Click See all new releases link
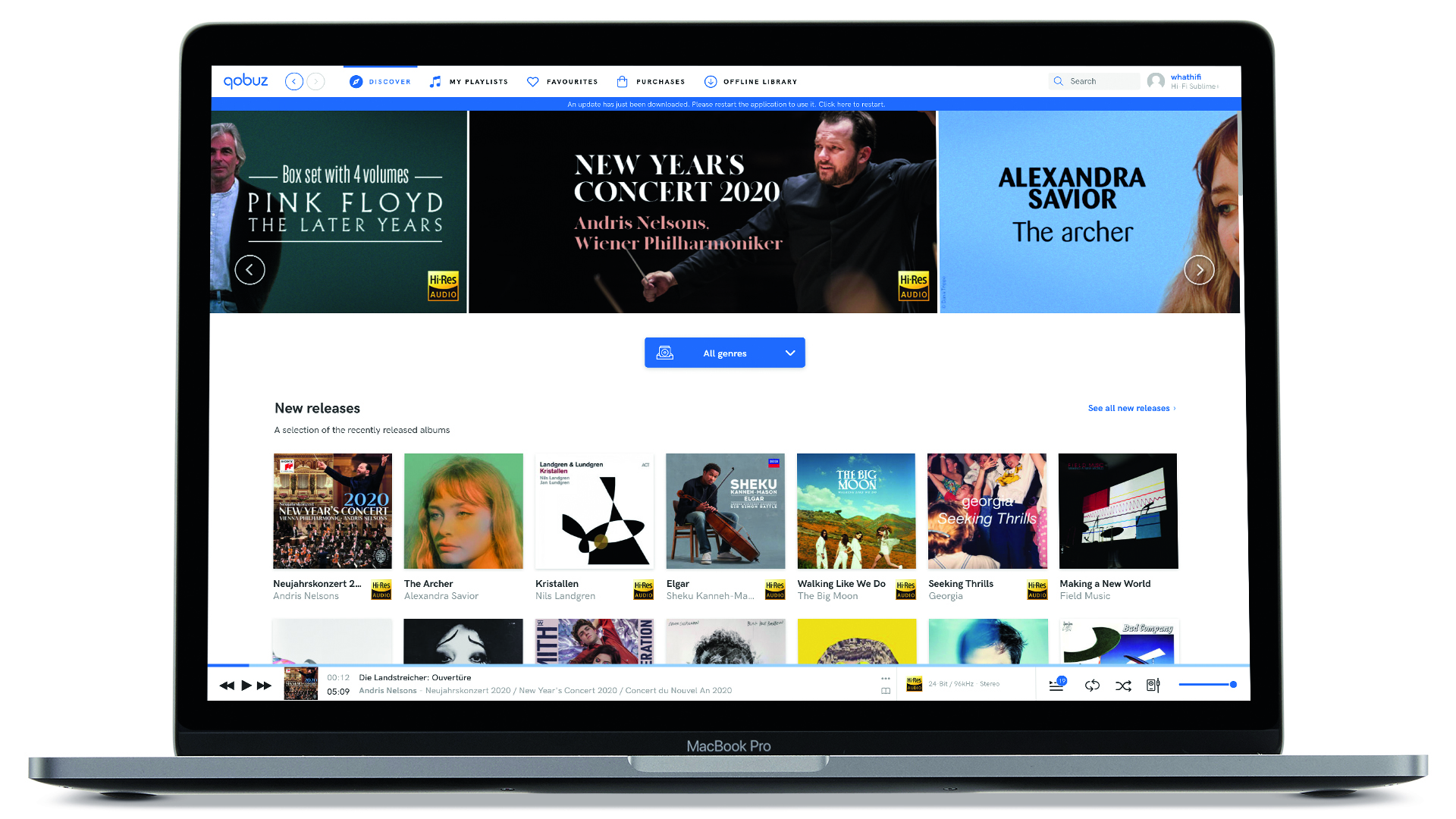Image resolution: width=1456 pixels, height=819 pixels. [x=1130, y=408]
